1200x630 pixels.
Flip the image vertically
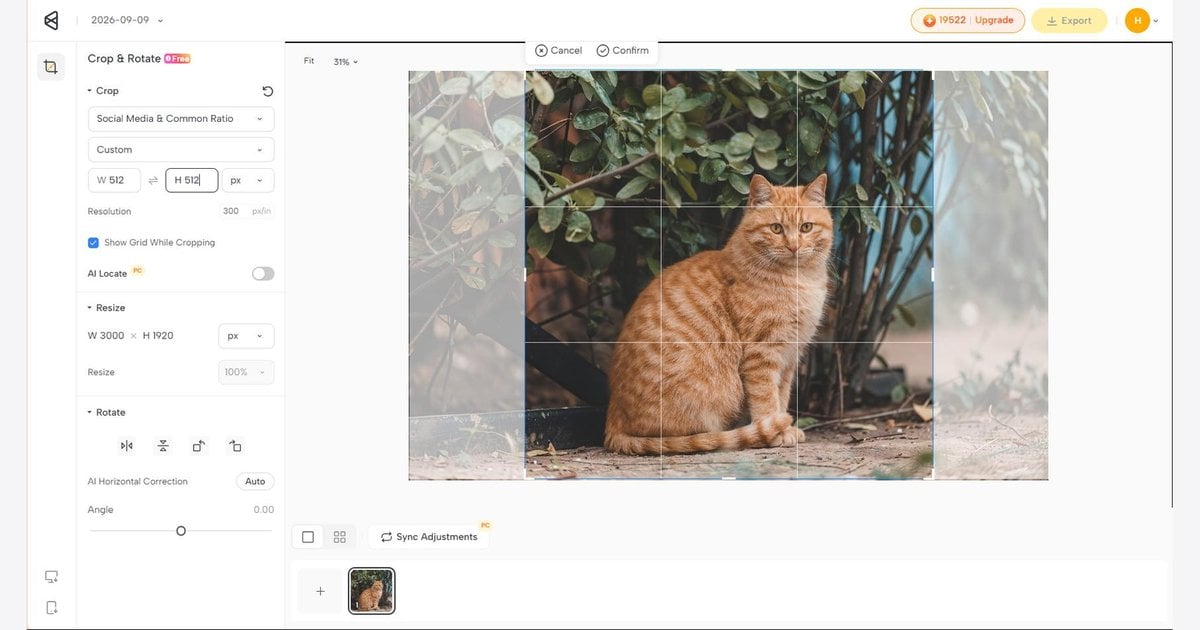pos(163,446)
